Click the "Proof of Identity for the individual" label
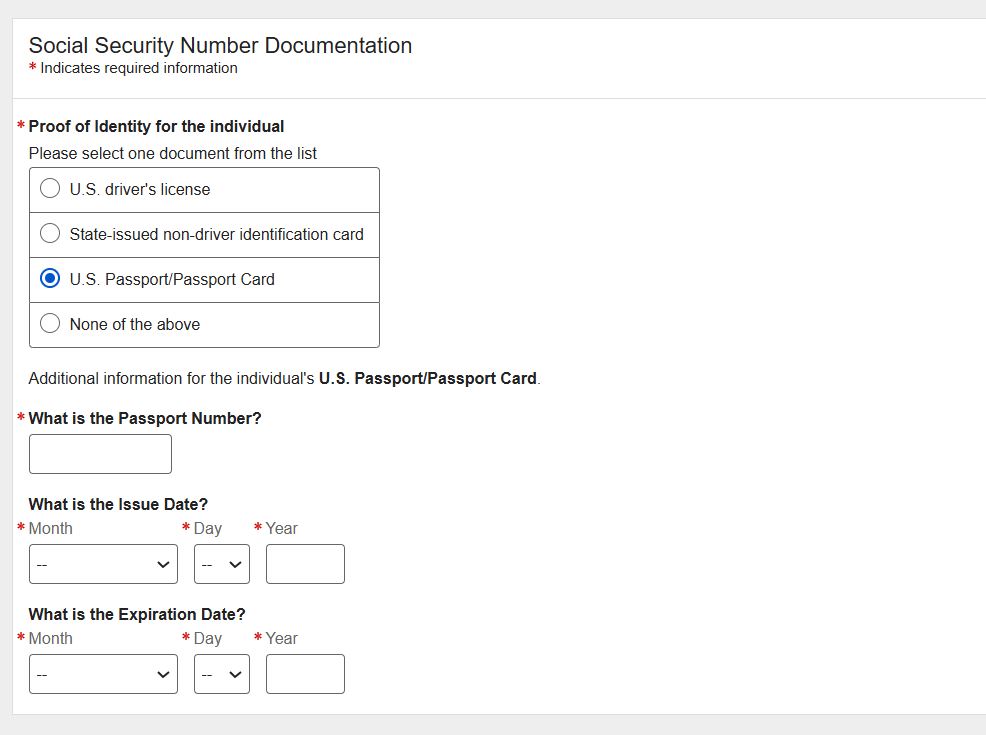This screenshot has height=735, width=986. click(156, 126)
